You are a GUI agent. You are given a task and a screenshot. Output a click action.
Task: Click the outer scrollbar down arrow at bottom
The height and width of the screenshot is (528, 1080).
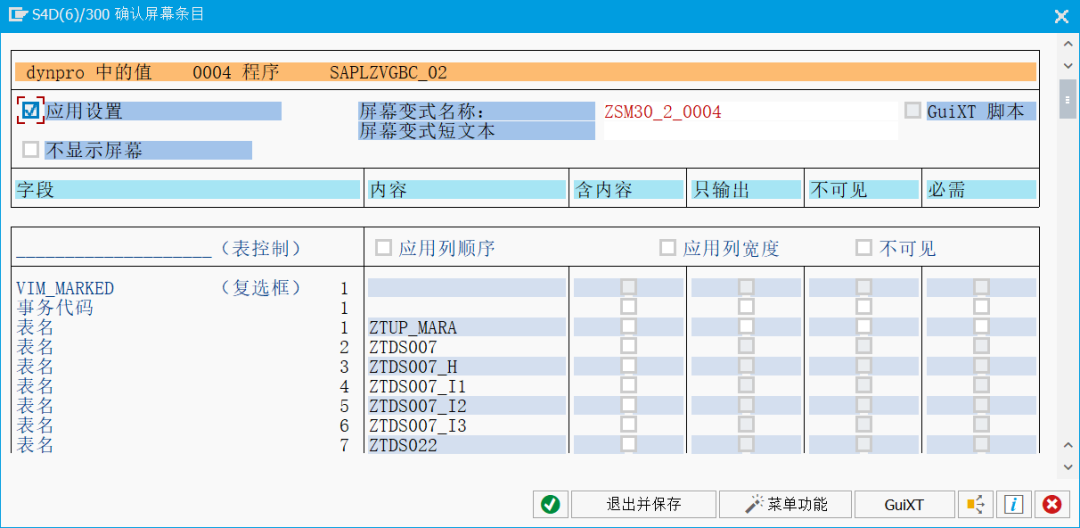click(x=1068, y=467)
